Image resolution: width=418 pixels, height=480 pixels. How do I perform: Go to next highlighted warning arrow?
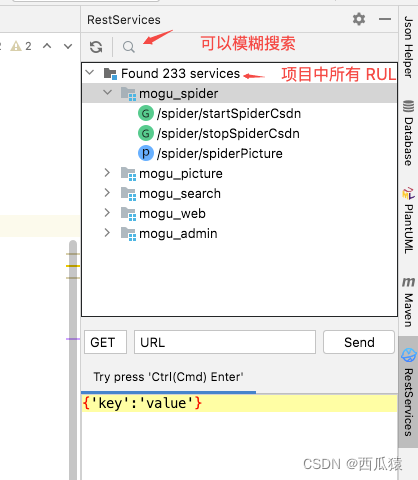click(x=68, y=46)
